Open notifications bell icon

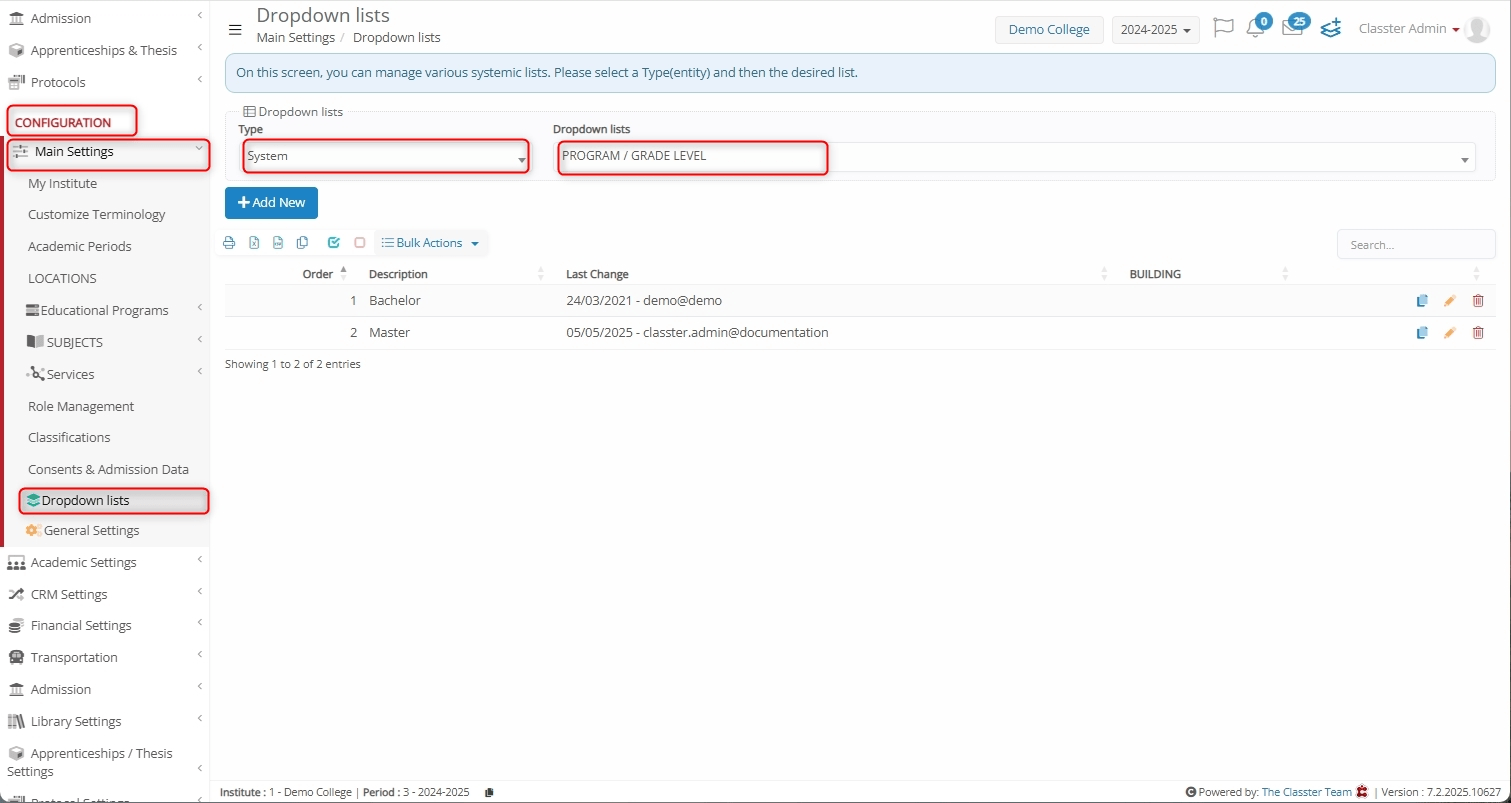coord(1255,29)
